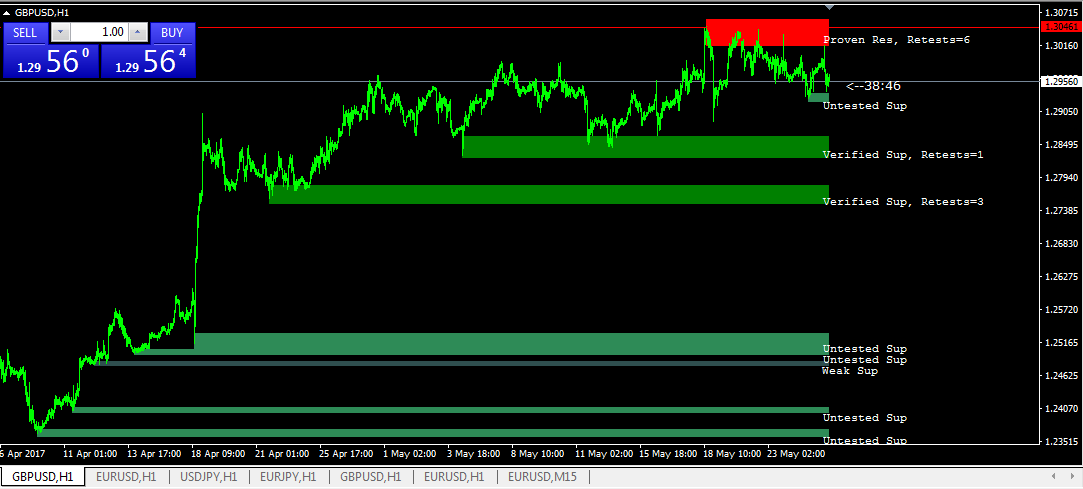
Task: Click the red 1.30461 price level label
Action: (x=1061, y=27)
